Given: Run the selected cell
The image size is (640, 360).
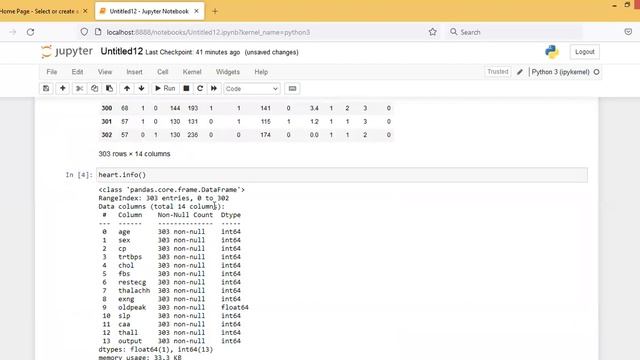Looking at the screenshot, I should (165, 89).
